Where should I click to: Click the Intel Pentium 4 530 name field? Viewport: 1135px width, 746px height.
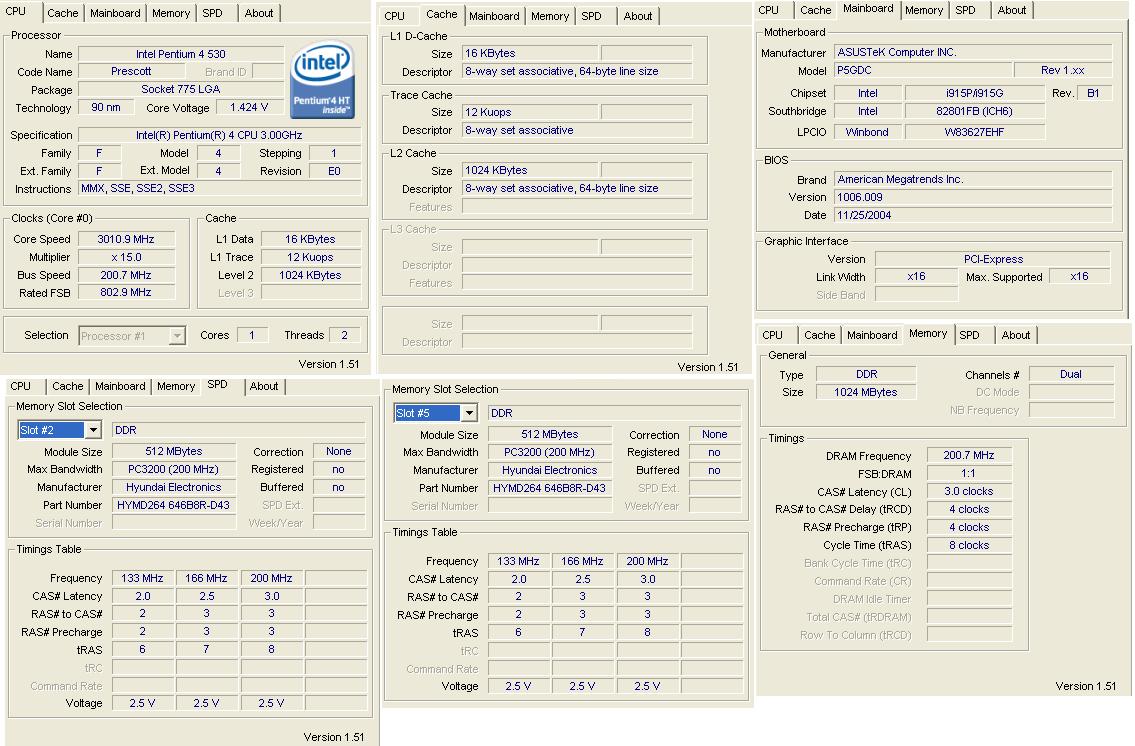click(180, 54)
